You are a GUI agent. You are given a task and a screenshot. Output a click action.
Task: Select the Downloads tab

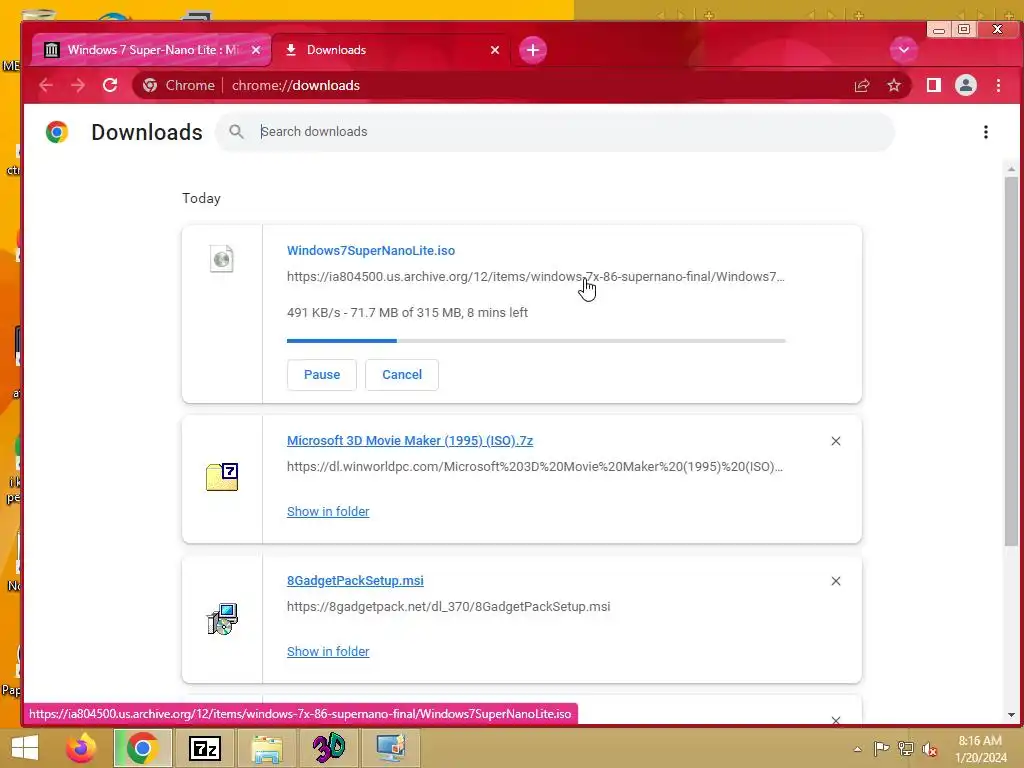pos(391,50)
